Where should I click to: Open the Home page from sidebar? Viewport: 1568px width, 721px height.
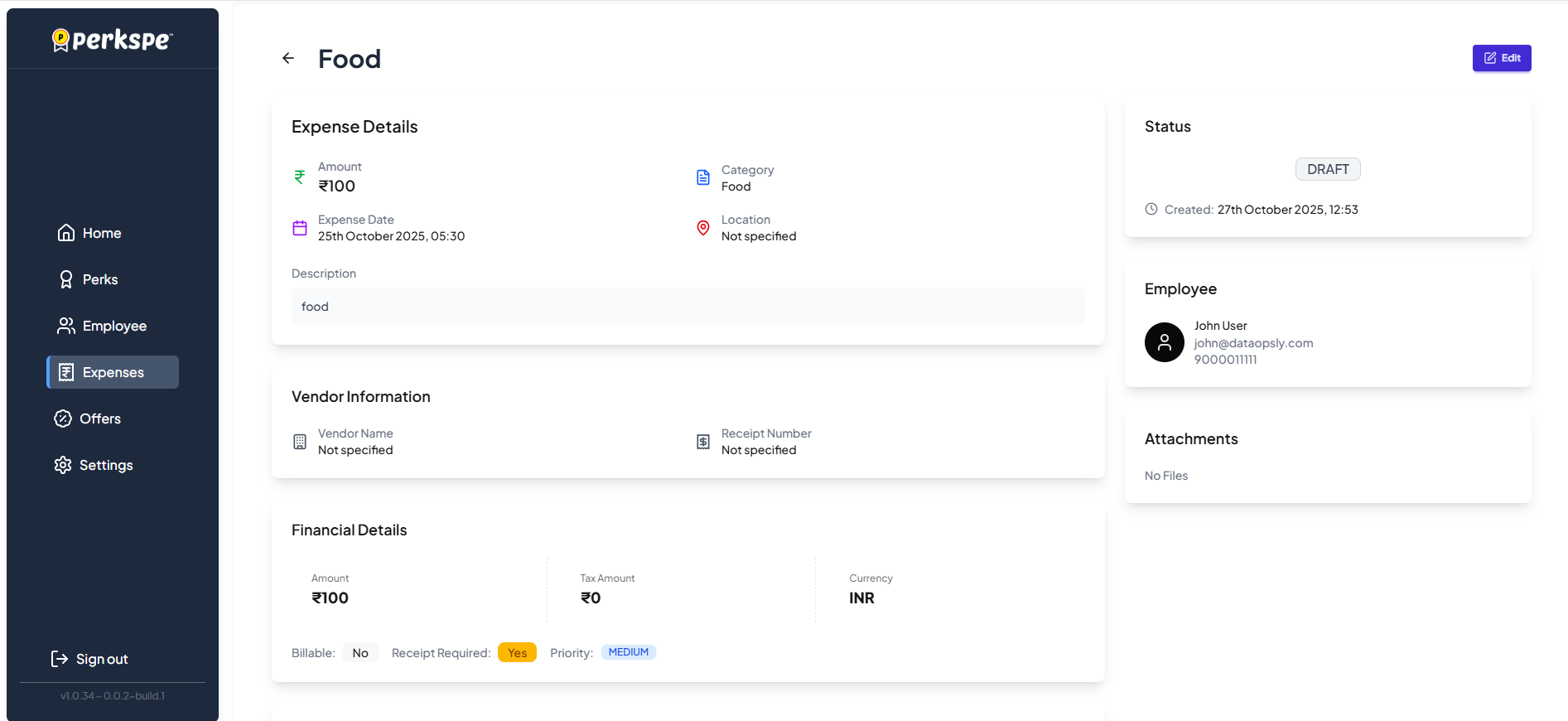click(x=89, y=233)
